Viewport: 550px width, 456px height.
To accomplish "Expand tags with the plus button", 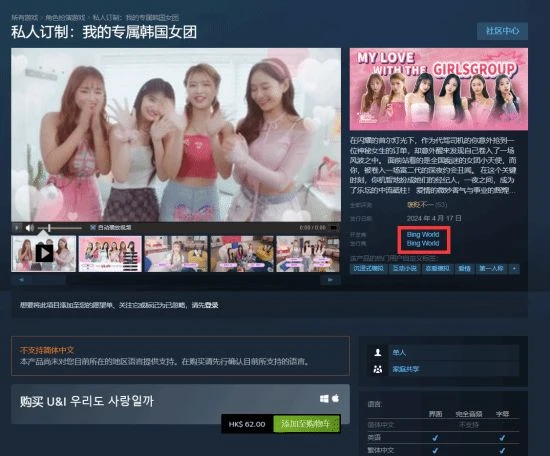I will [x=514, y=269].
